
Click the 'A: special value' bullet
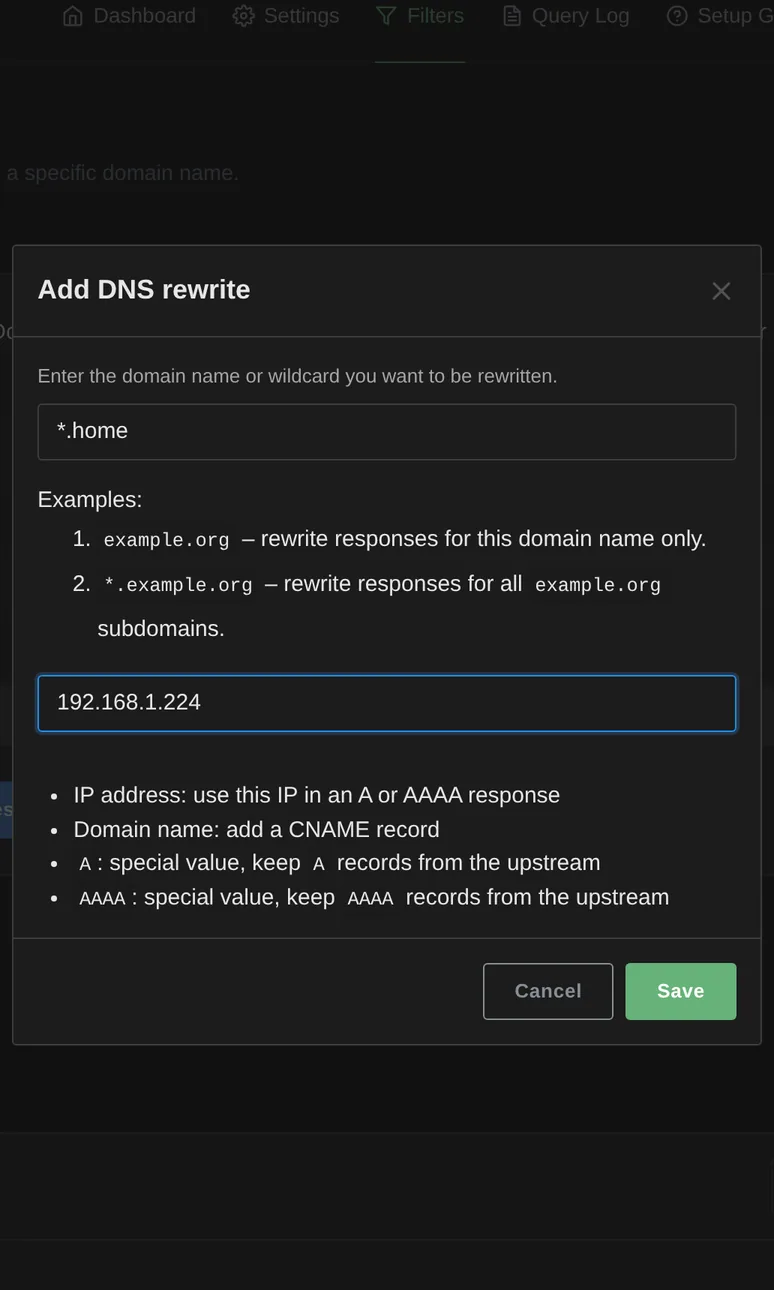click(x=339, y=863)
